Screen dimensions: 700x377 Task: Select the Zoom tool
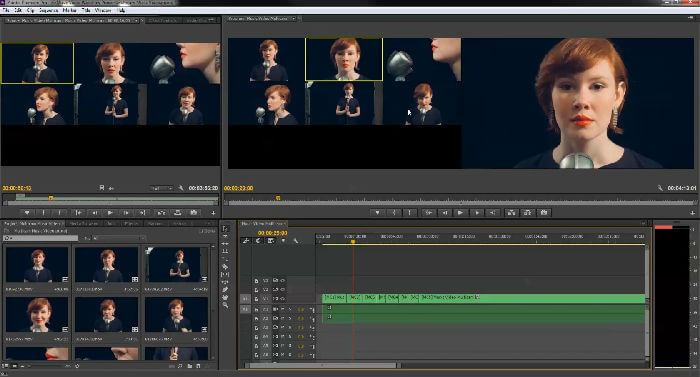click(225, 305)
